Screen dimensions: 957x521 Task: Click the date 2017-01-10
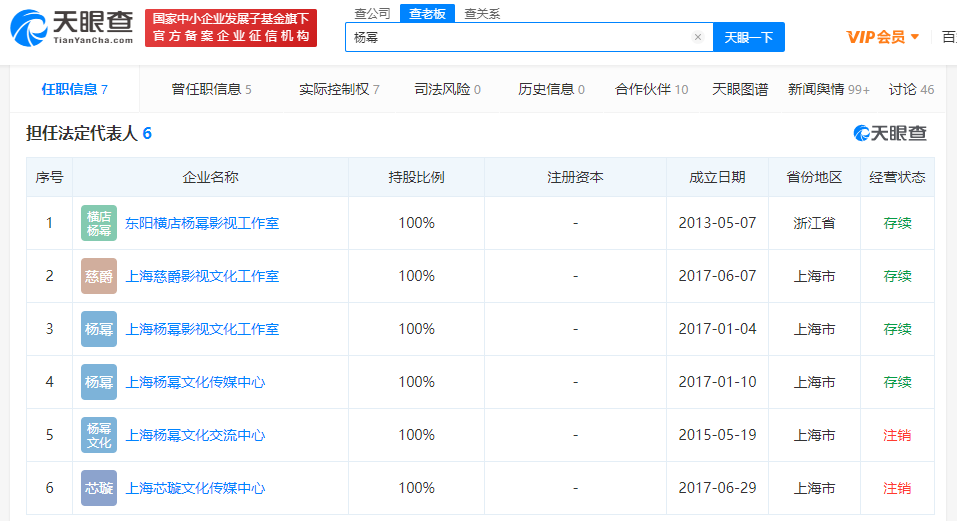[x=717, y=383]
